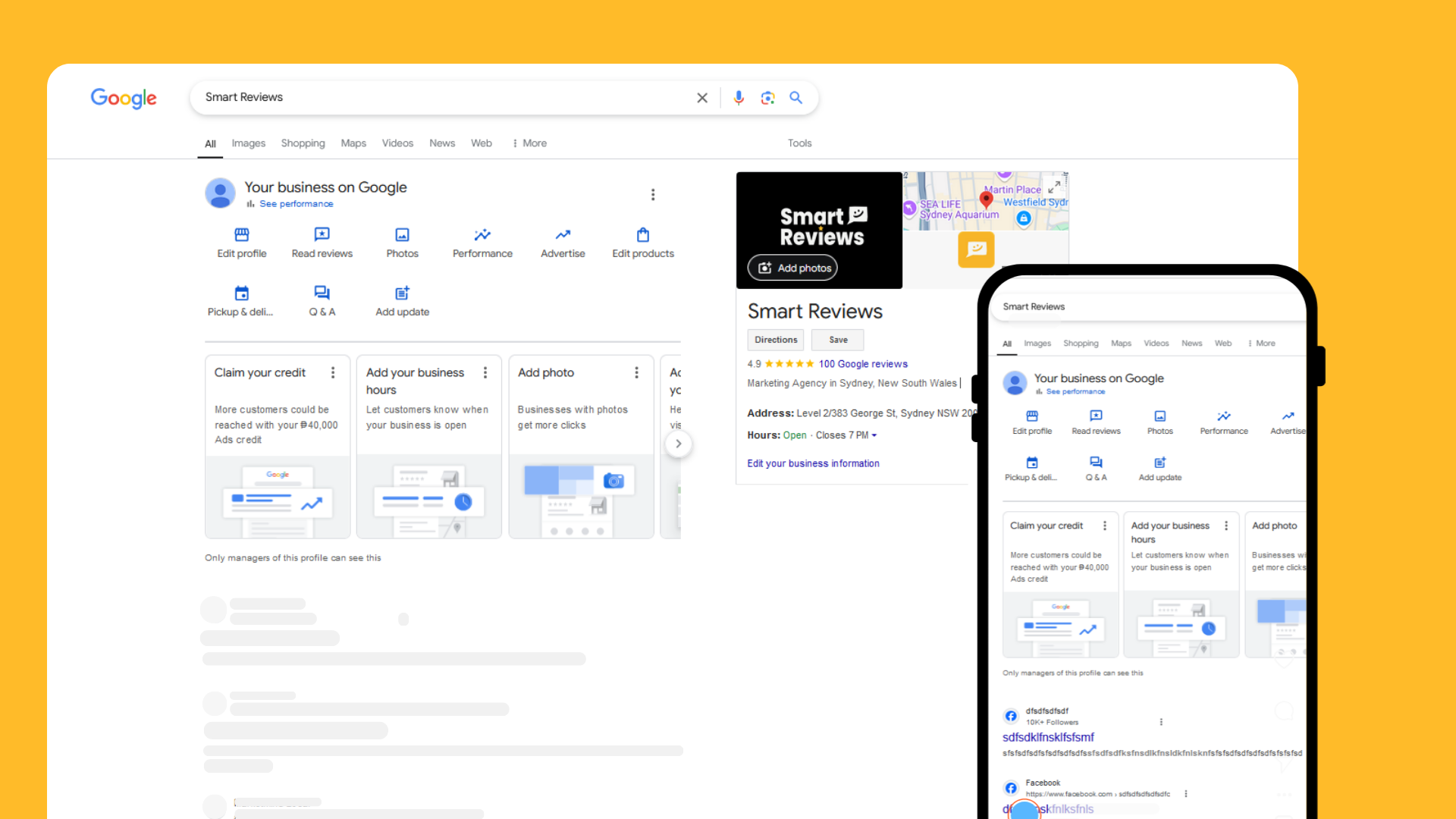Viewport: 1456px width, 819px height.
Task: Search by voice microphone icon
Action: click(739, 98)
